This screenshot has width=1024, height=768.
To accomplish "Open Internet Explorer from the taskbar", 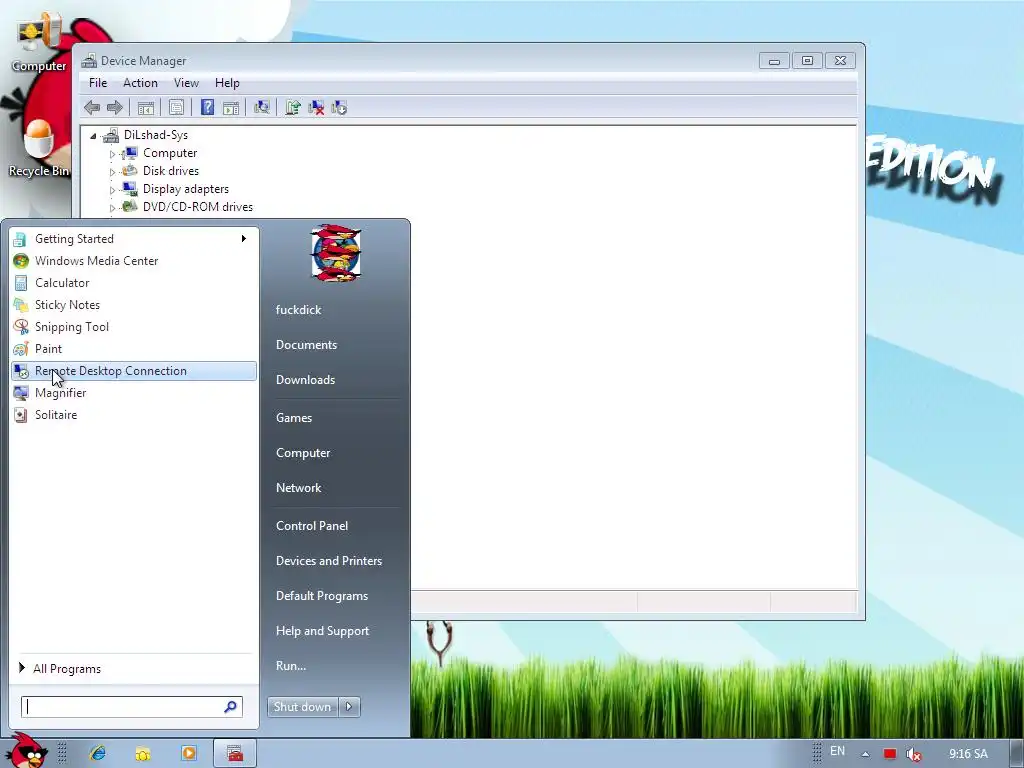I will coord(98,754).
